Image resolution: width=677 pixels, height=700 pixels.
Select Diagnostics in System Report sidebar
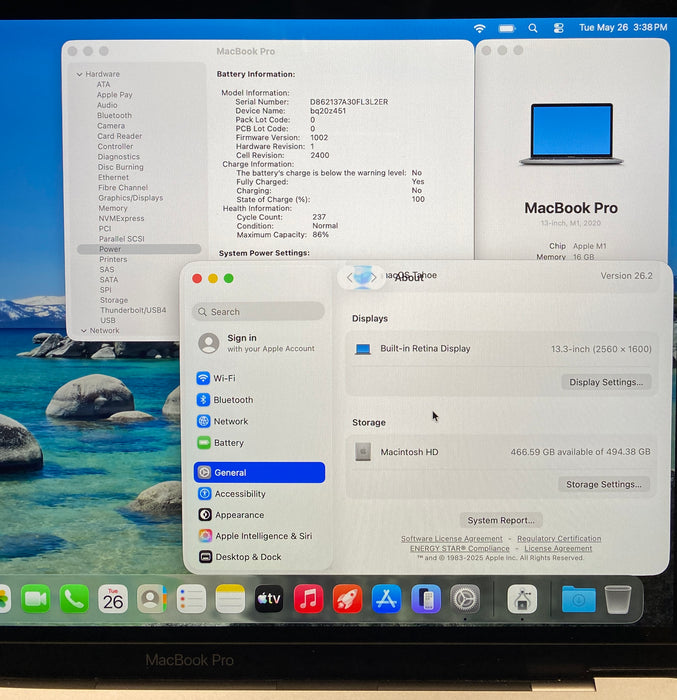[118, 157]
